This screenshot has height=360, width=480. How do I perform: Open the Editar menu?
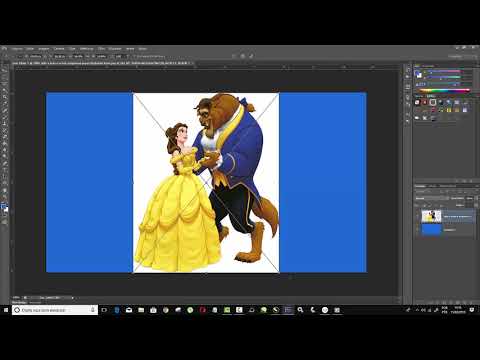point(30,49)
